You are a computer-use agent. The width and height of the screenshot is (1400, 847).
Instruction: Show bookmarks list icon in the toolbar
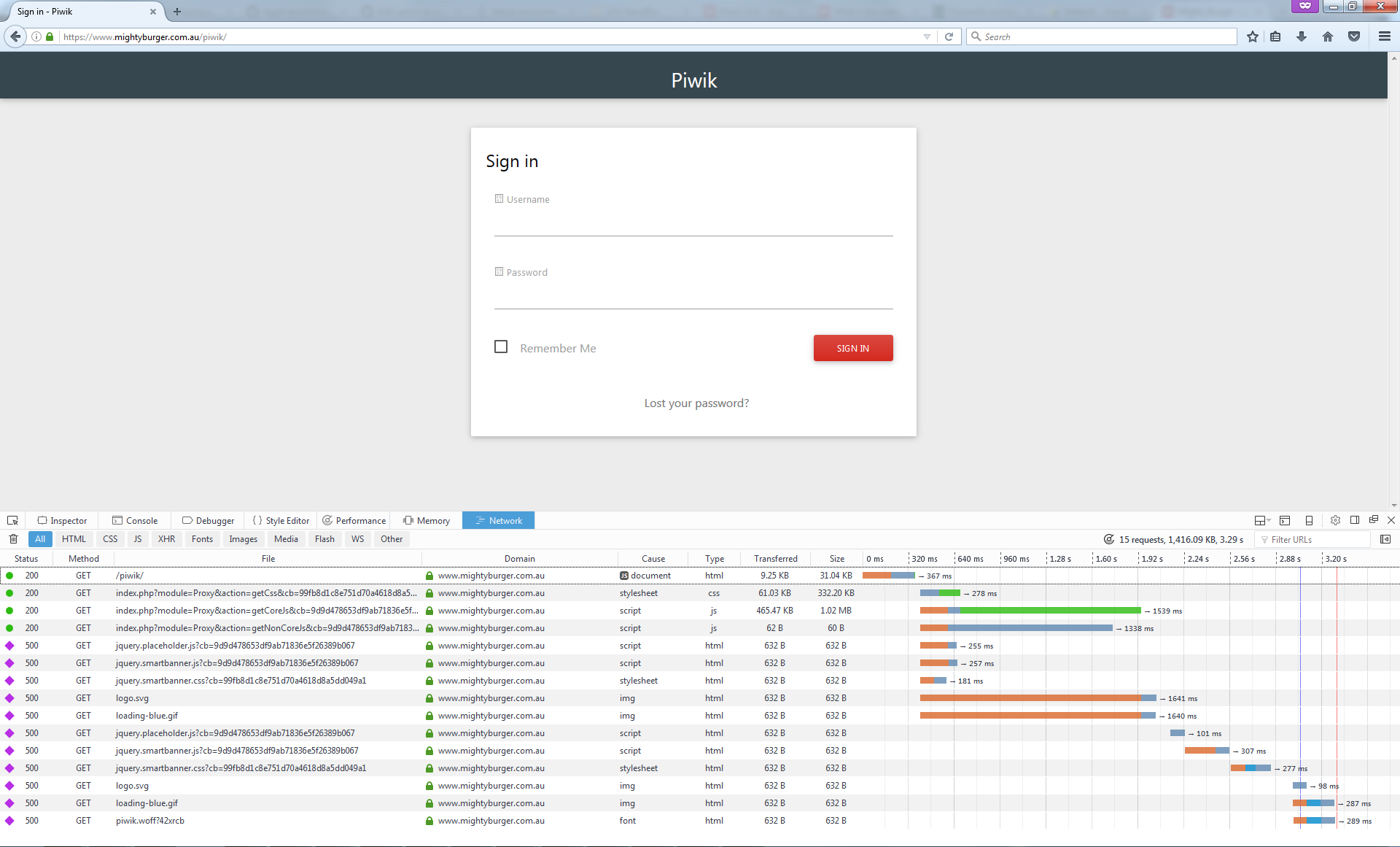pyautogui.click(x=1275, y=36)
